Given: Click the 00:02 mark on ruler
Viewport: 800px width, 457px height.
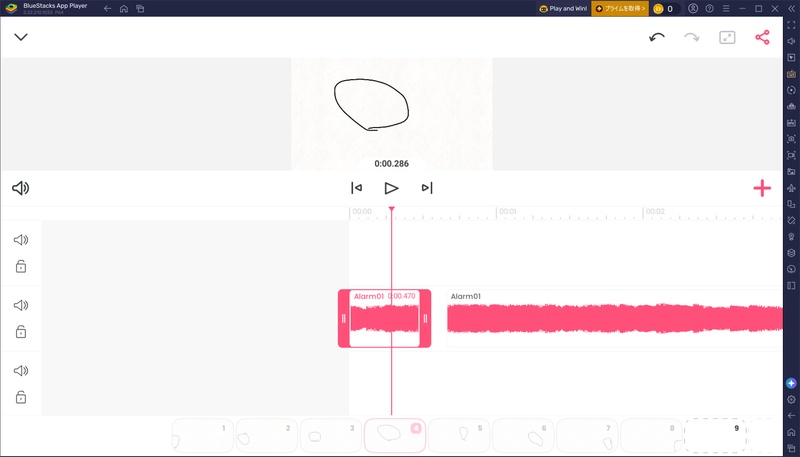Looking at the screenshot, I should (655, 211).
